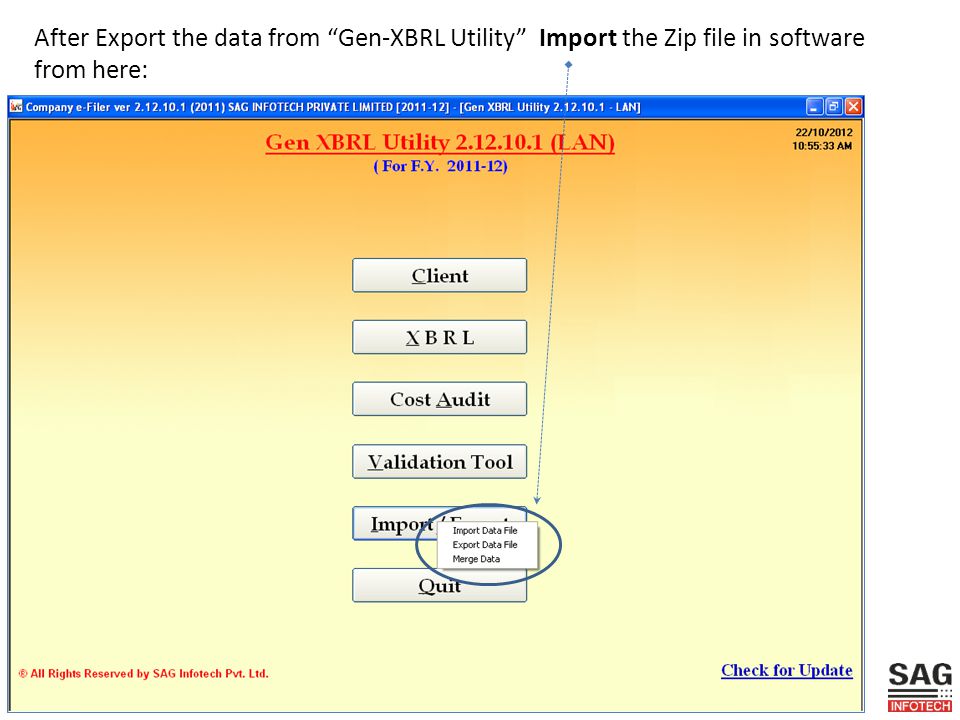Viewport: 960px width, 720px height.
Task: Restore down the Company e-Filer window
Action: pos(833,107)
